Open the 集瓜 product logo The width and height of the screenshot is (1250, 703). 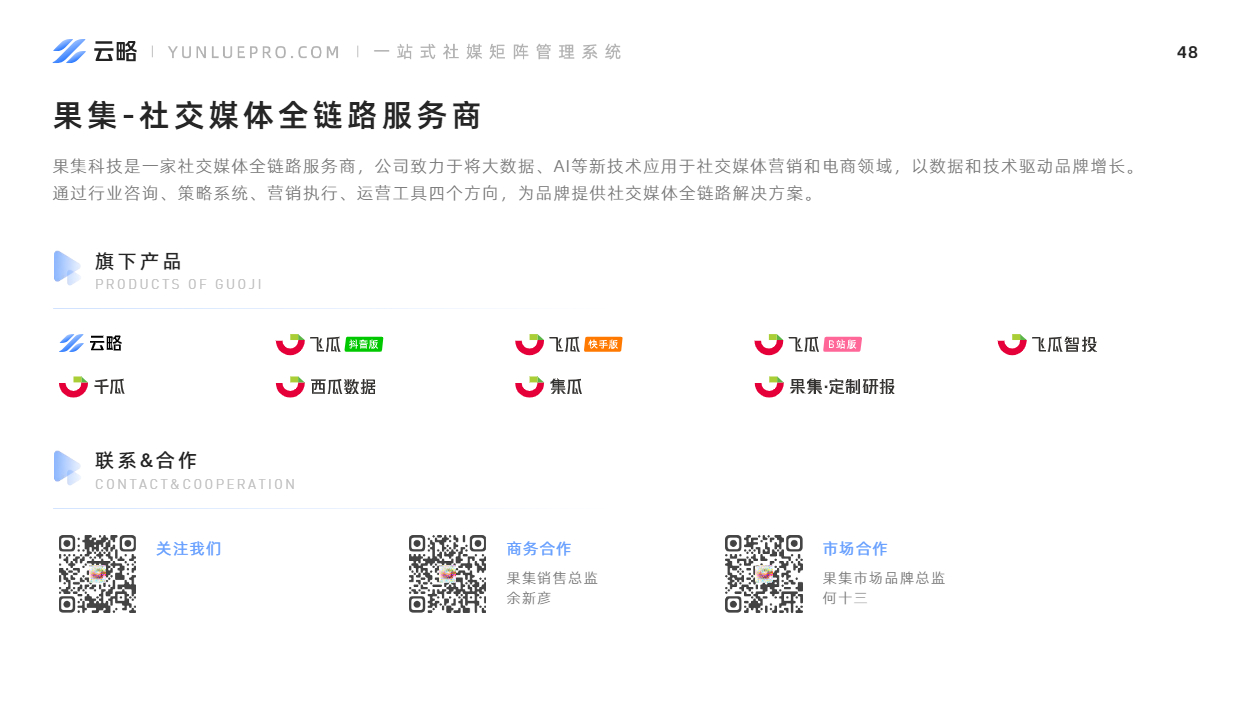pos(549,386)
